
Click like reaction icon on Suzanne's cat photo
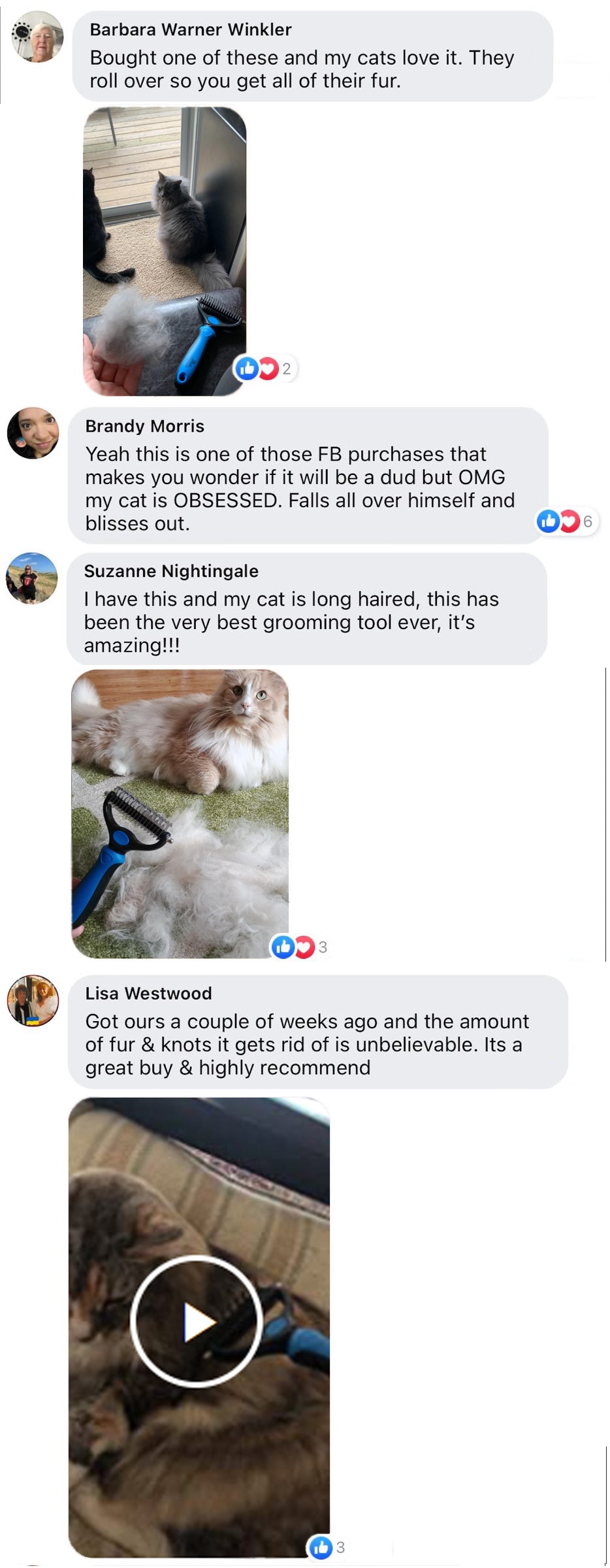point(283,947)
